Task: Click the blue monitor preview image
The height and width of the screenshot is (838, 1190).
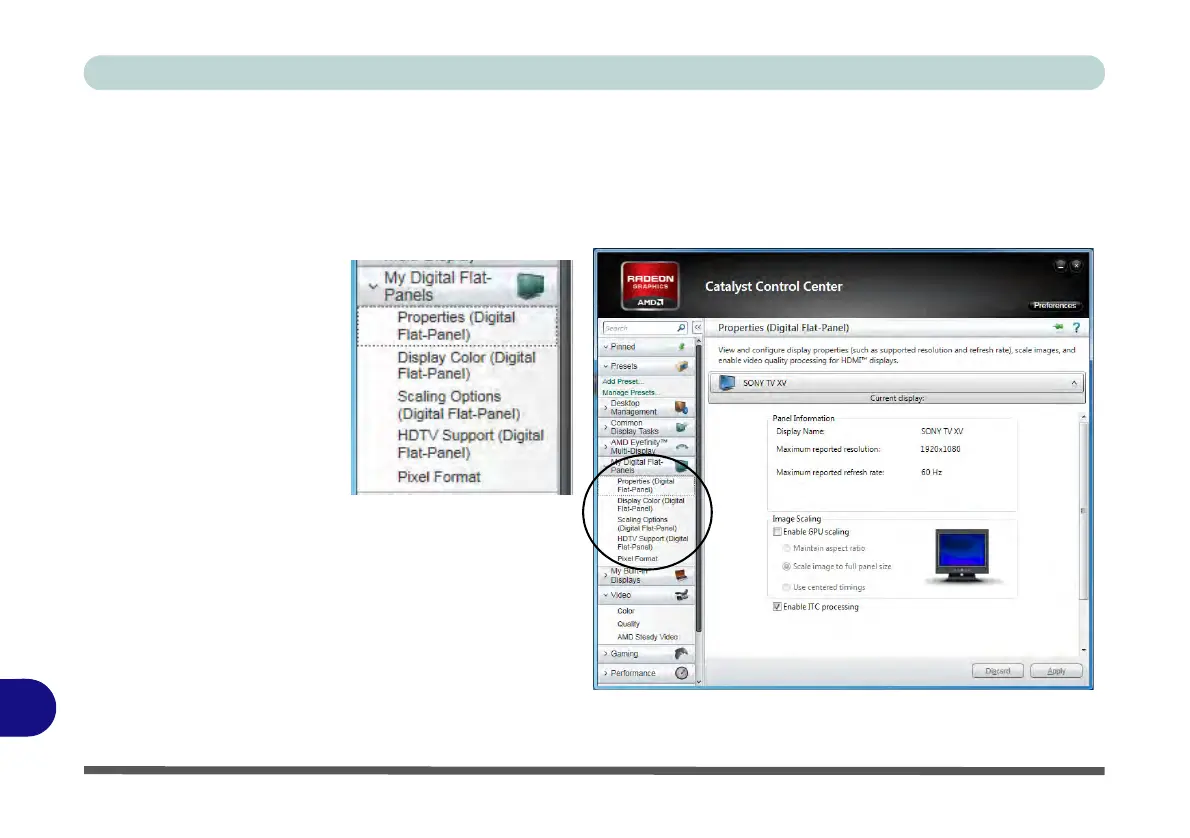Action: coord(962,555)
